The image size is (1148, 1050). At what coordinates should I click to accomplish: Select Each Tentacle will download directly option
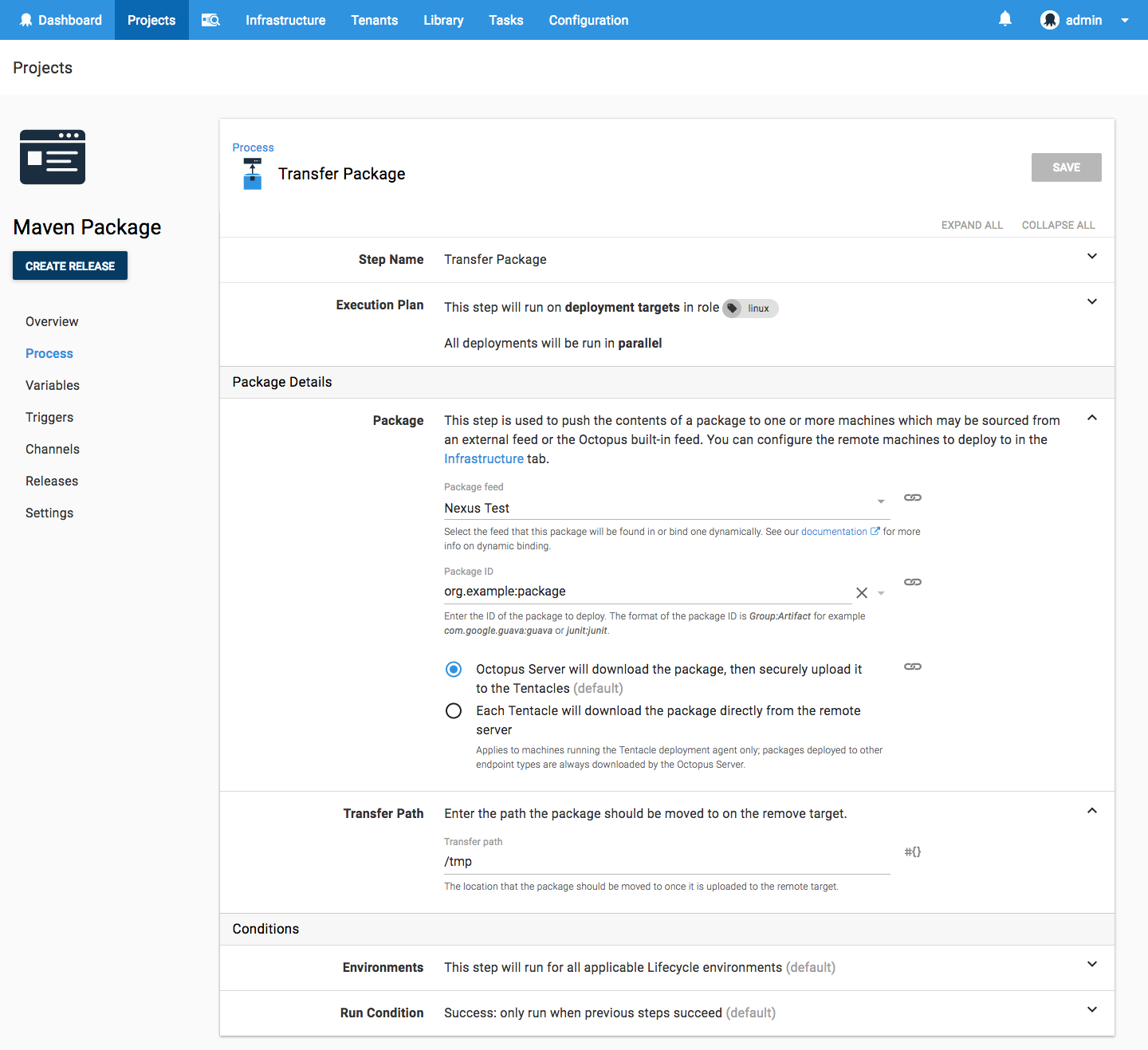pyautogui.click(x=454, y=711)
